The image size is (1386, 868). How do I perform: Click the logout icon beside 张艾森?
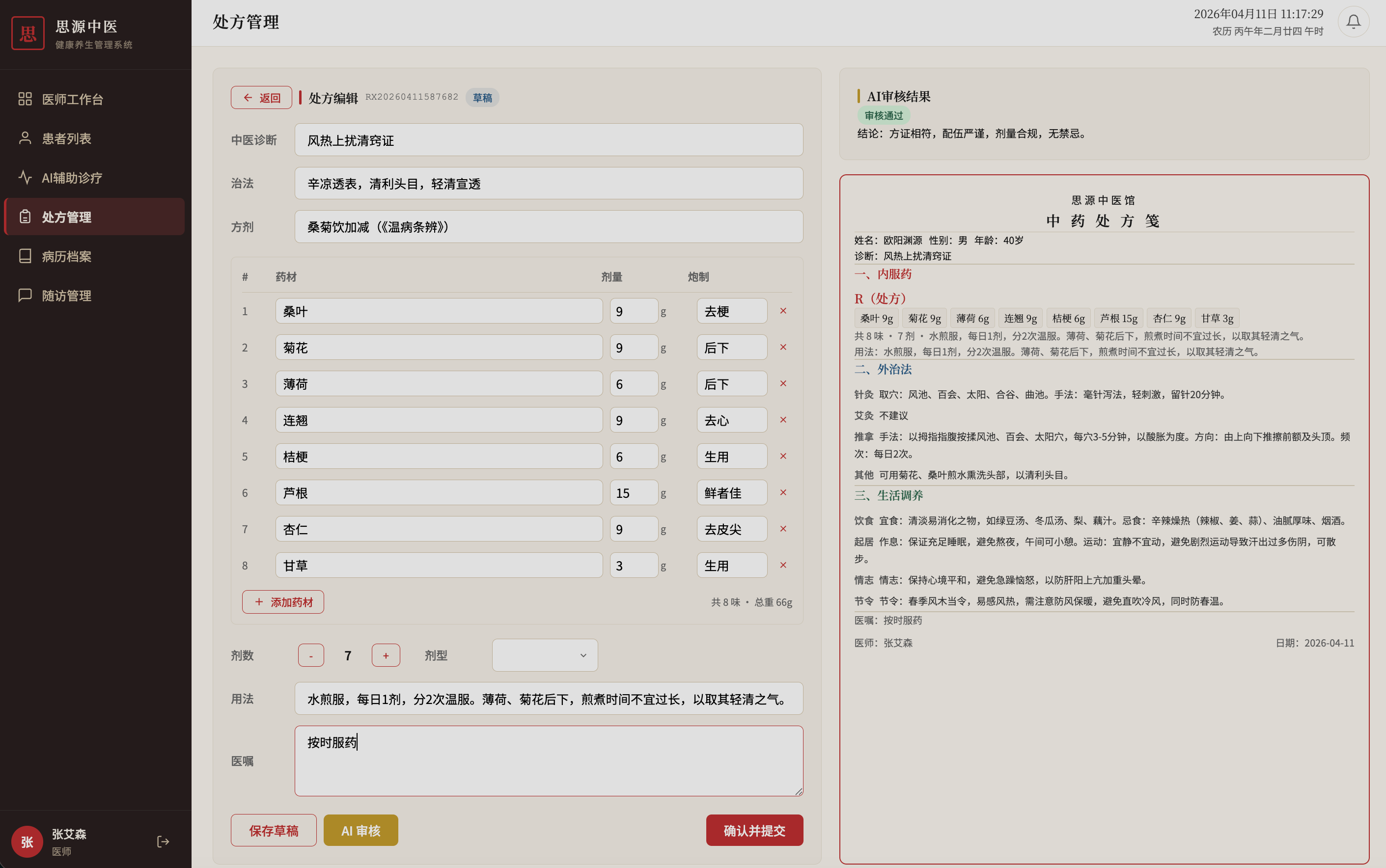click(x=163, y=841)
